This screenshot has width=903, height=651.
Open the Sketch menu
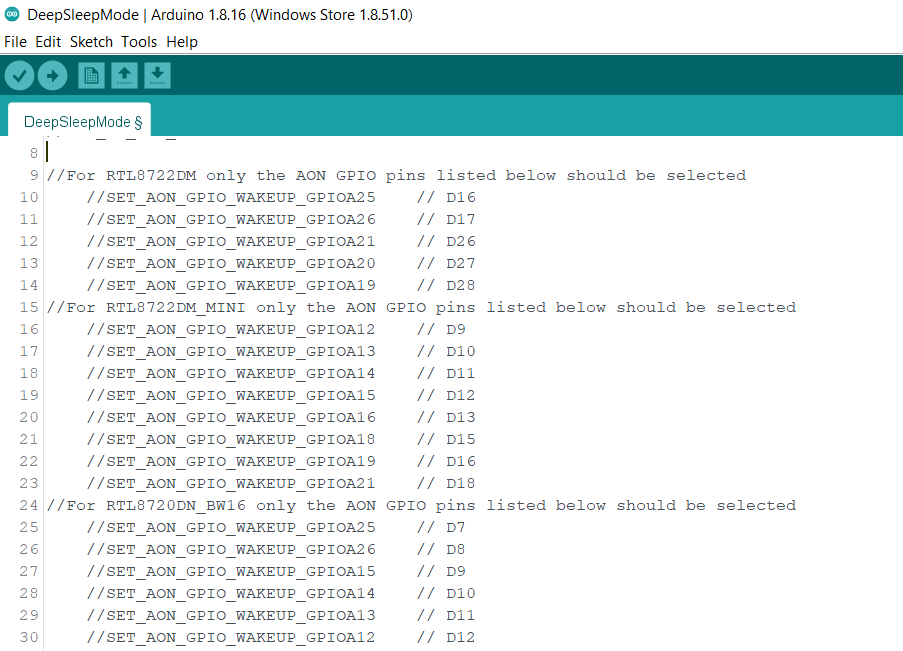coord(92,42)
